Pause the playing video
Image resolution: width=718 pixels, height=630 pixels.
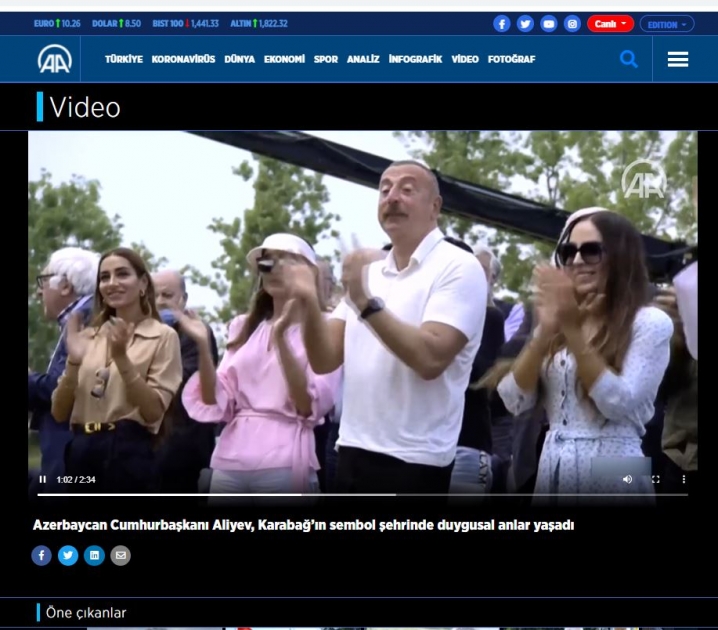[43, 479]
